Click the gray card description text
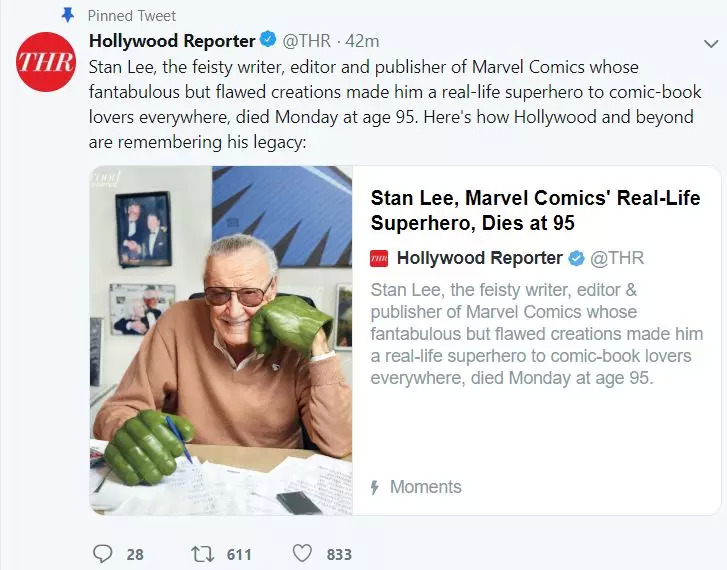Screen dimensions: 727x570 click(536, 334)
